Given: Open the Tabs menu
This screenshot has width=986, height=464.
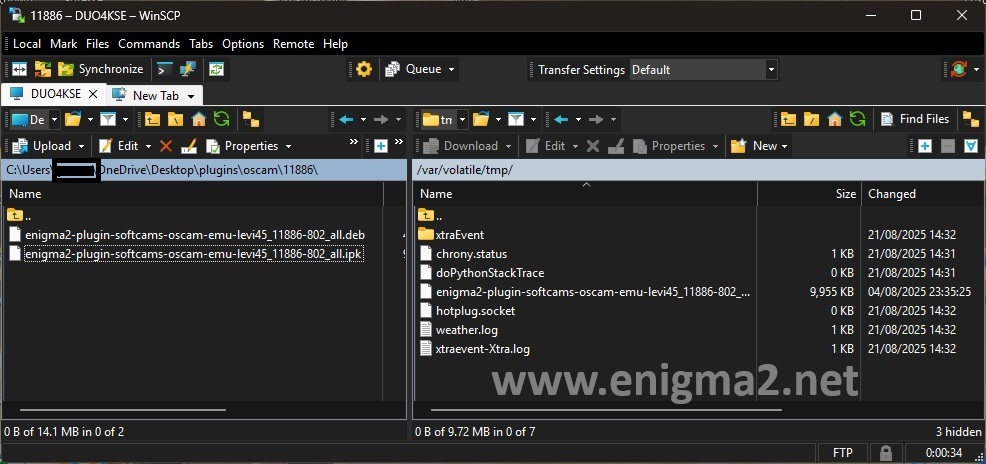Looking at the screenshot, I should coord(201,44).
